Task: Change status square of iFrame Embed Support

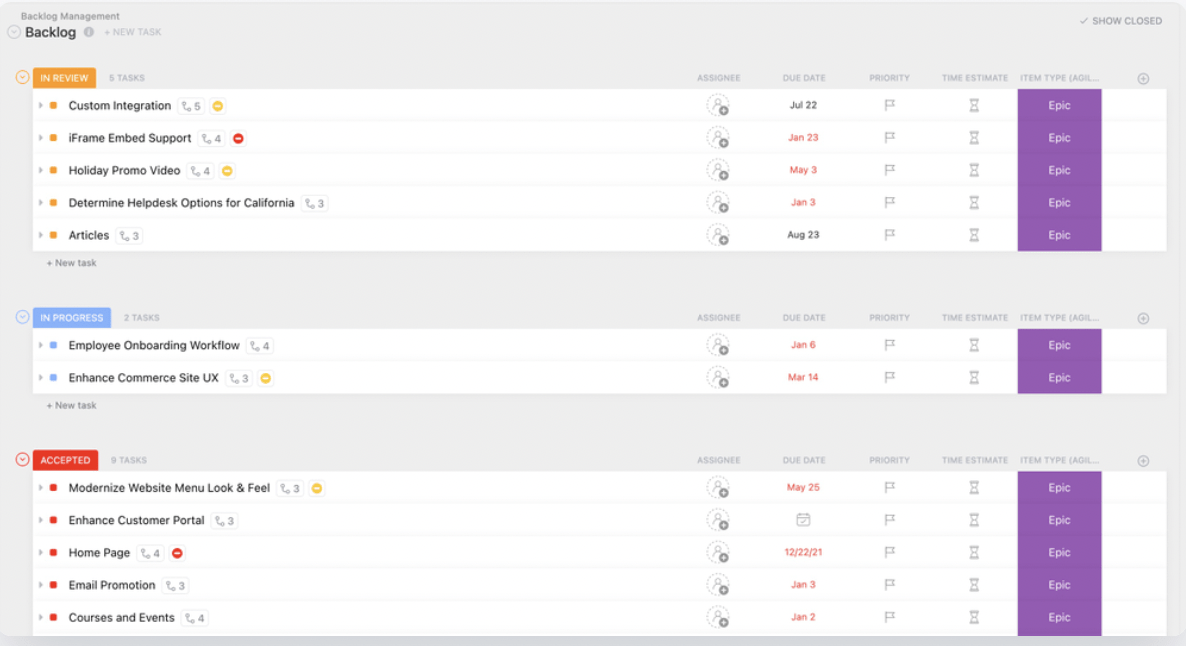Action: 54,138
